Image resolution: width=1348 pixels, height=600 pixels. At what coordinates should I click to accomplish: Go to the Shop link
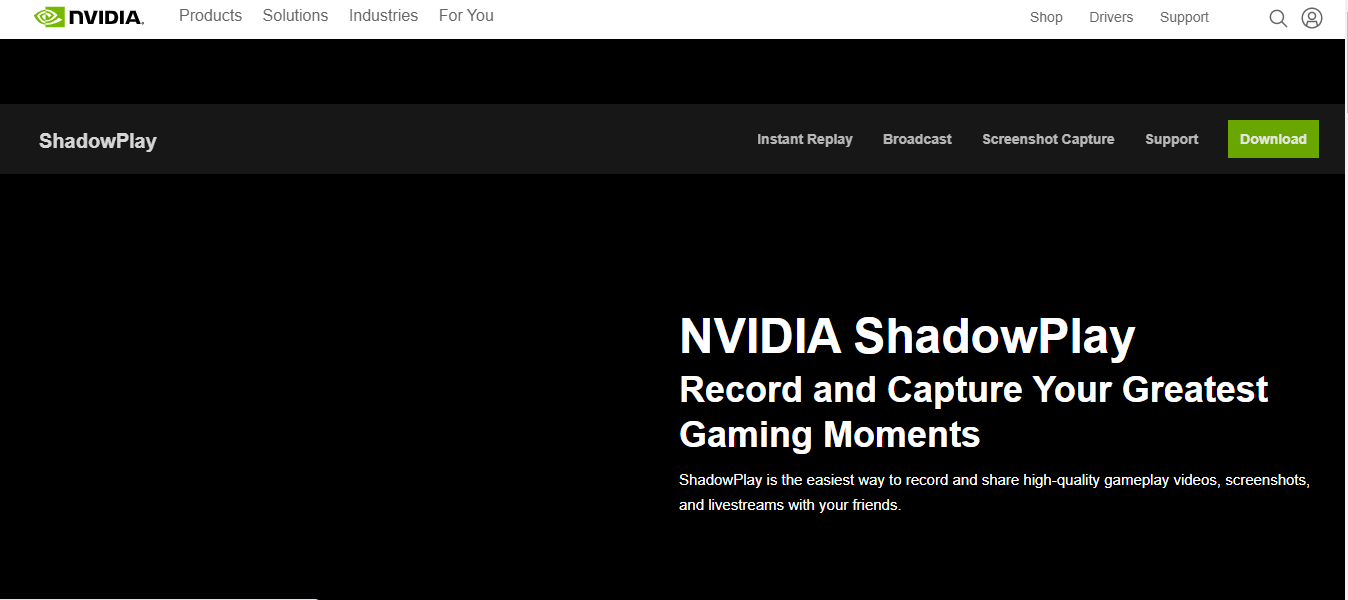point(1046,17)
